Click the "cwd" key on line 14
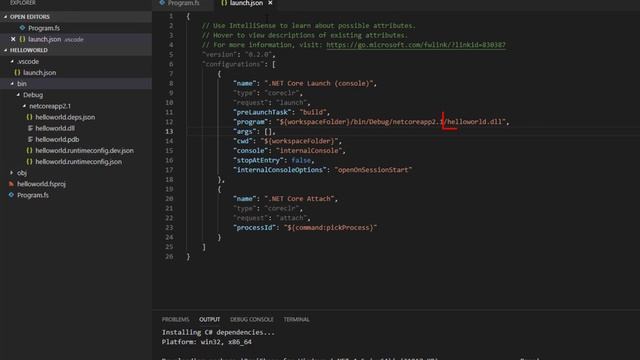The width and height of the screenshot is (640, 360). tap(243, 141)
